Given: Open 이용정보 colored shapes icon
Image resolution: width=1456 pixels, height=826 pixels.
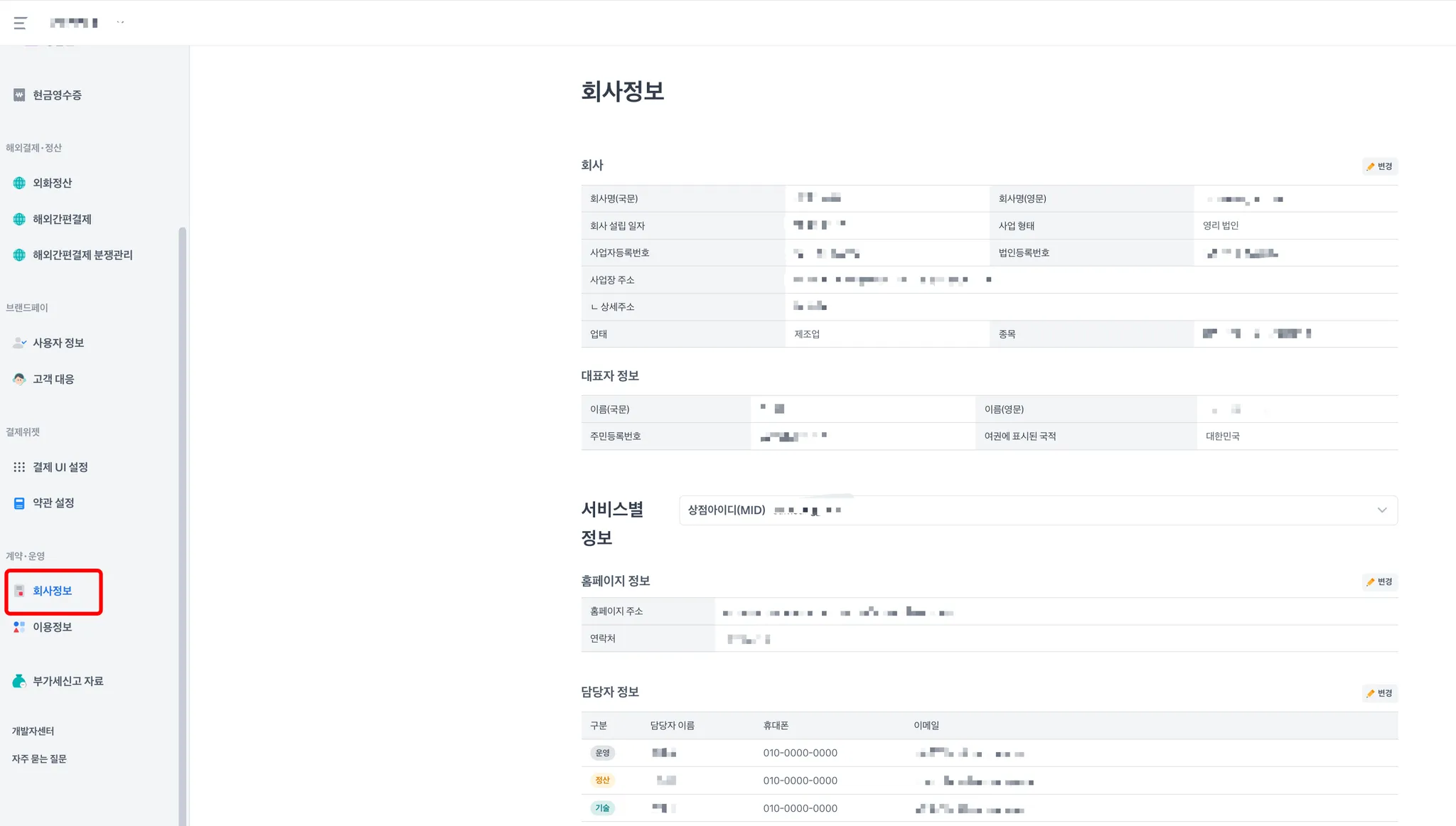Looking at the screenshot, I should (x=19, y=628).
